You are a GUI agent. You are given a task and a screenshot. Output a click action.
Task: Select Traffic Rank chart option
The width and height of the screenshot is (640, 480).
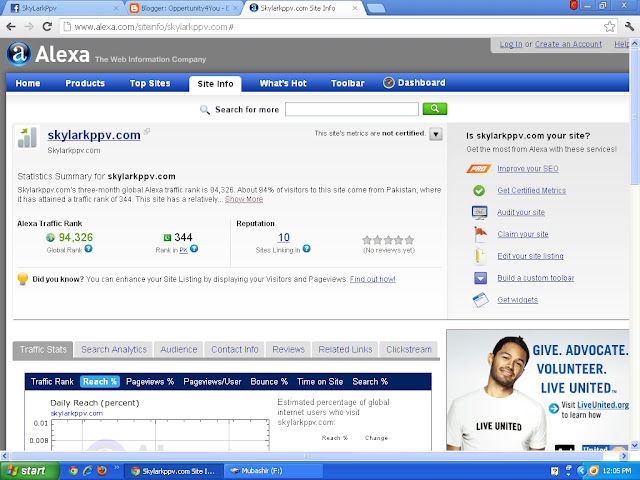[52, 382]
